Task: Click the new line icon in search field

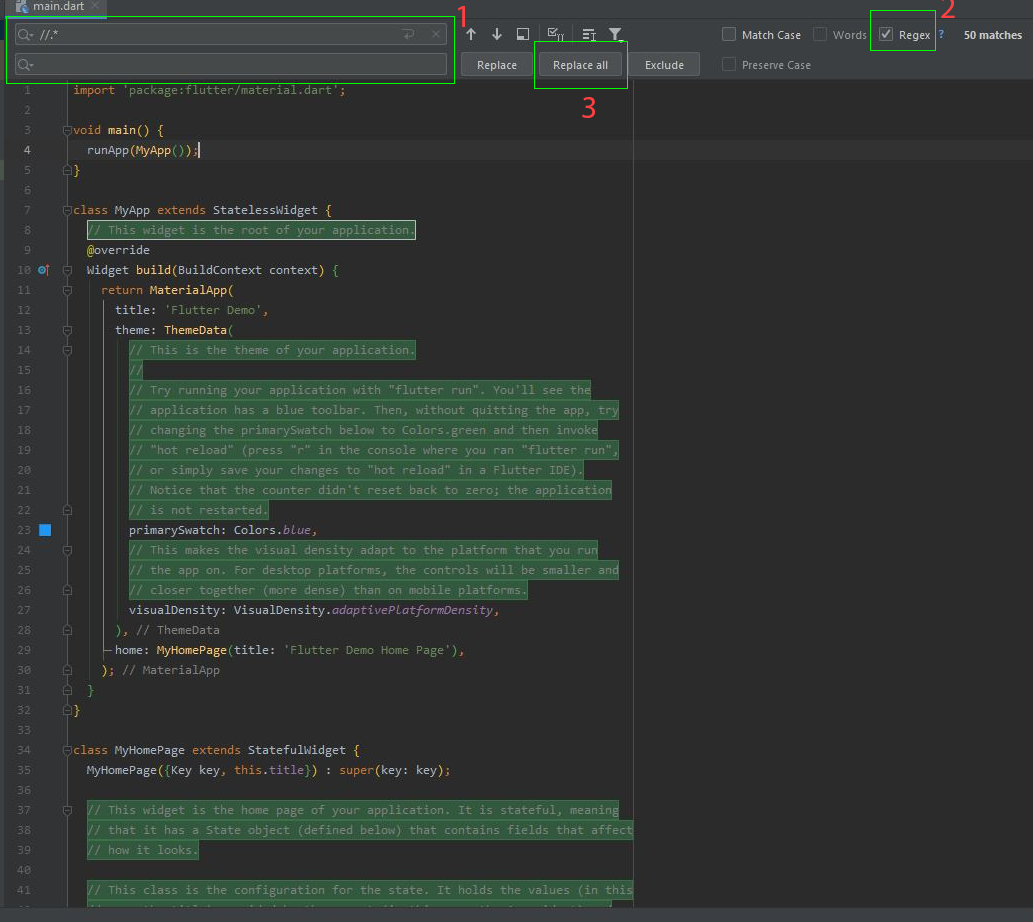Action: pos(408,34)
